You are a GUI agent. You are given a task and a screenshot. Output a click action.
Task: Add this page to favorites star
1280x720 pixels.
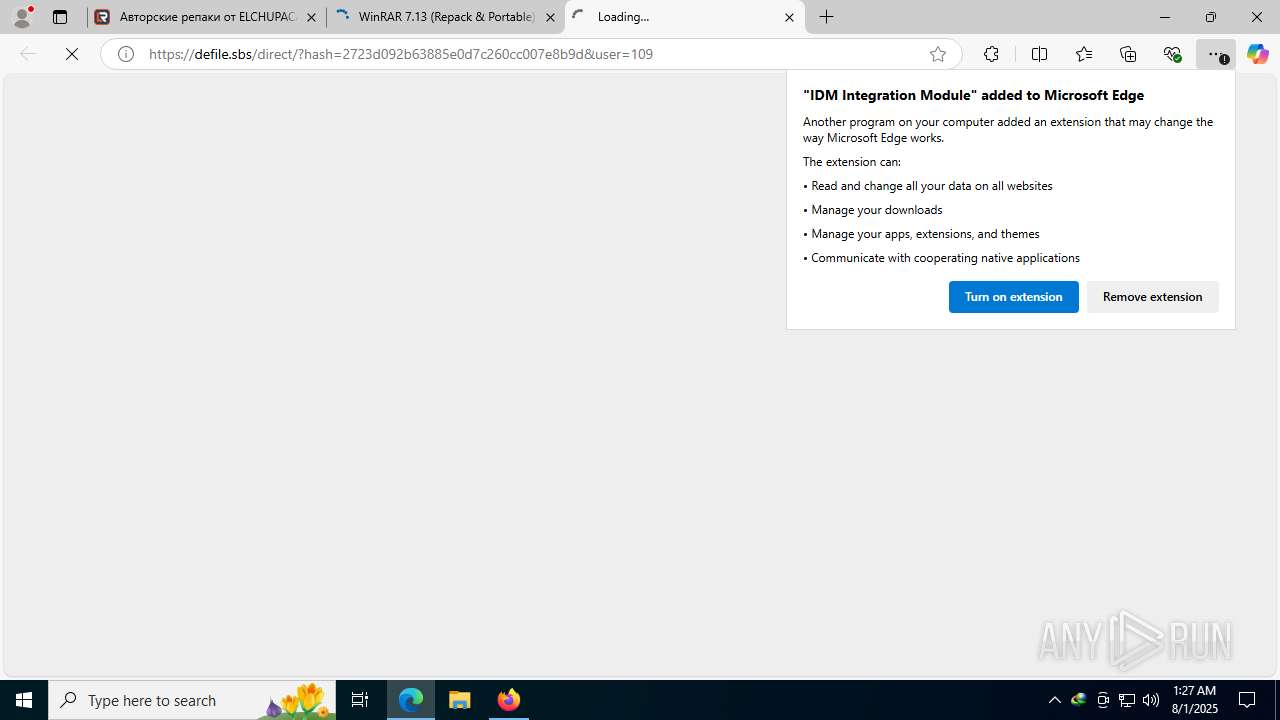[938, 54]
